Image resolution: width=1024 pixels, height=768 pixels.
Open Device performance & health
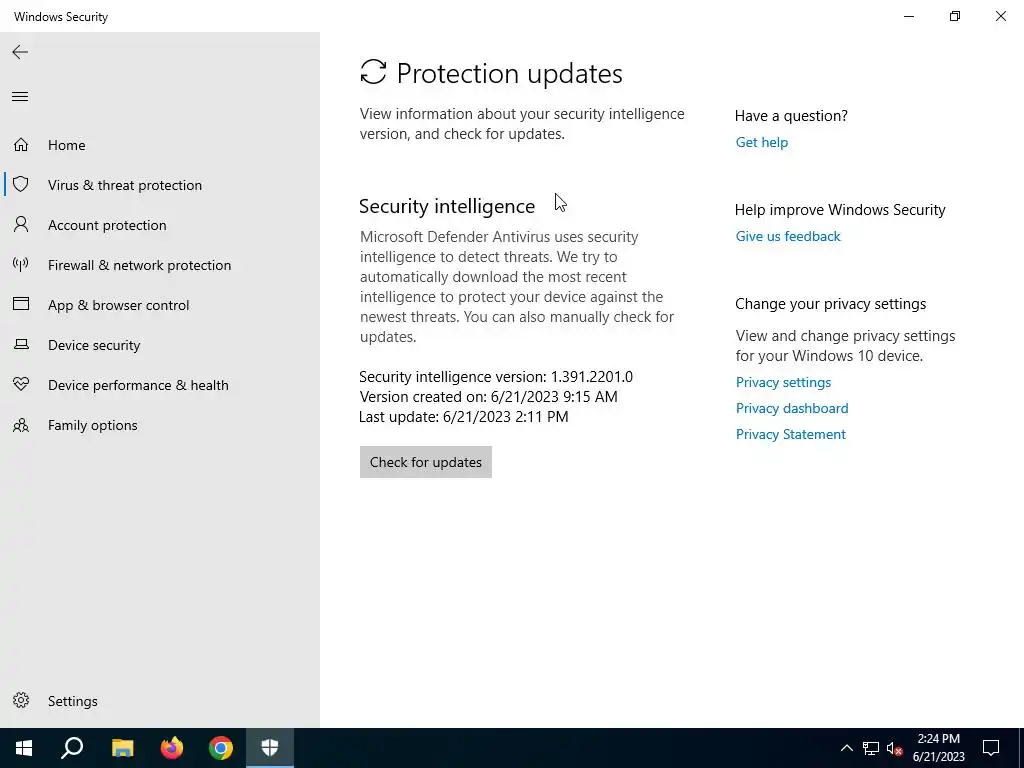pos(138,385)
